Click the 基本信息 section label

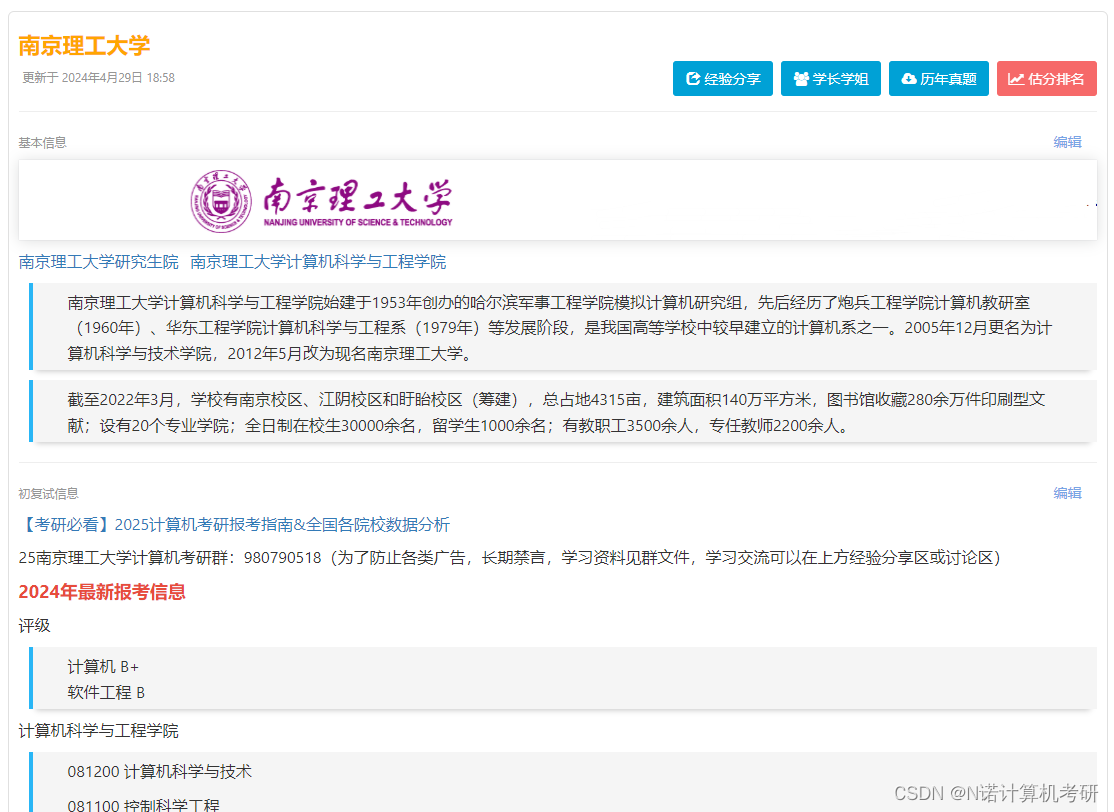point(42,143)
